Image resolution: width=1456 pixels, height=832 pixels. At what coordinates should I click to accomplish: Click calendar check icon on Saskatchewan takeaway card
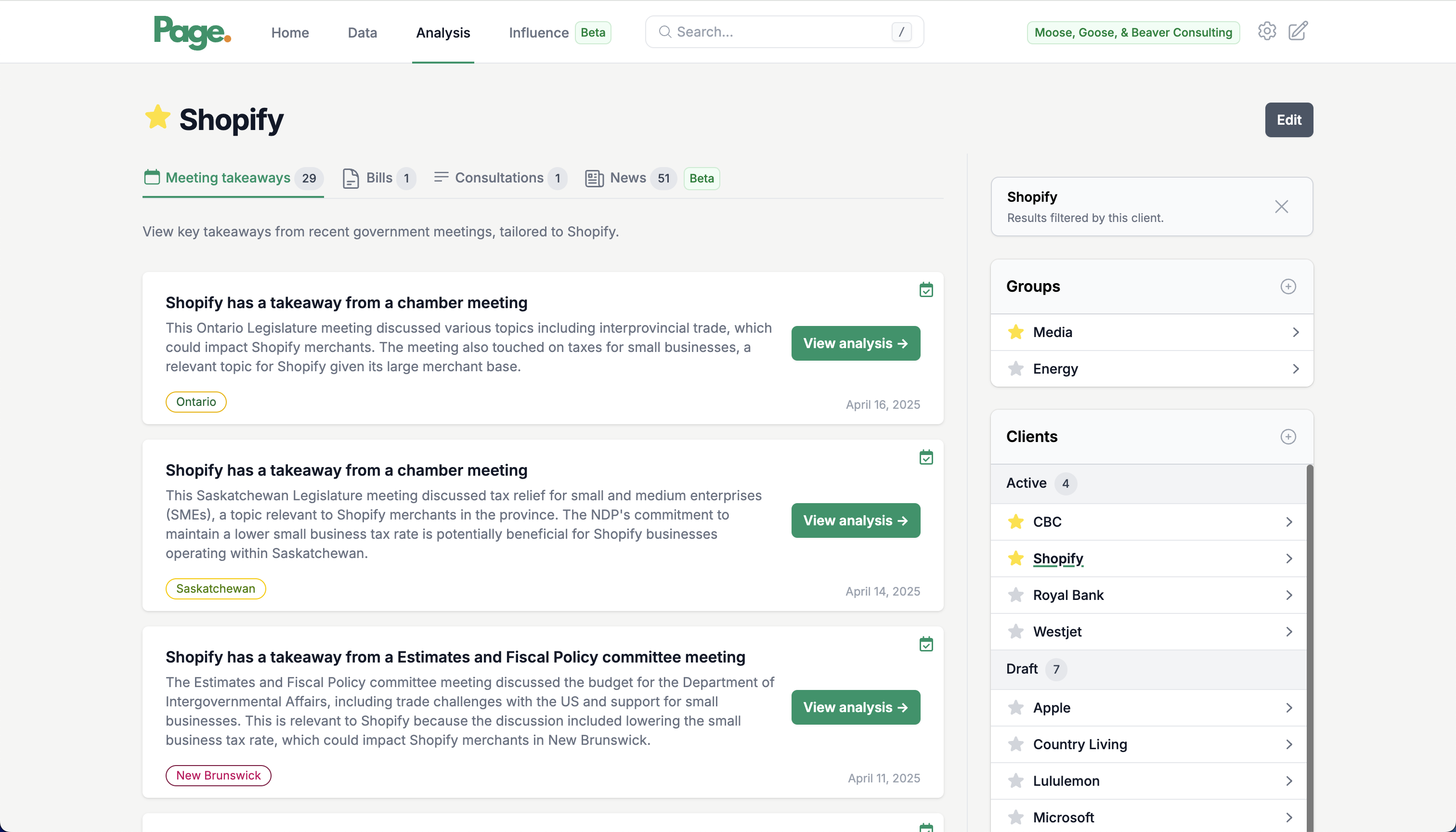[x=926, y=458]
